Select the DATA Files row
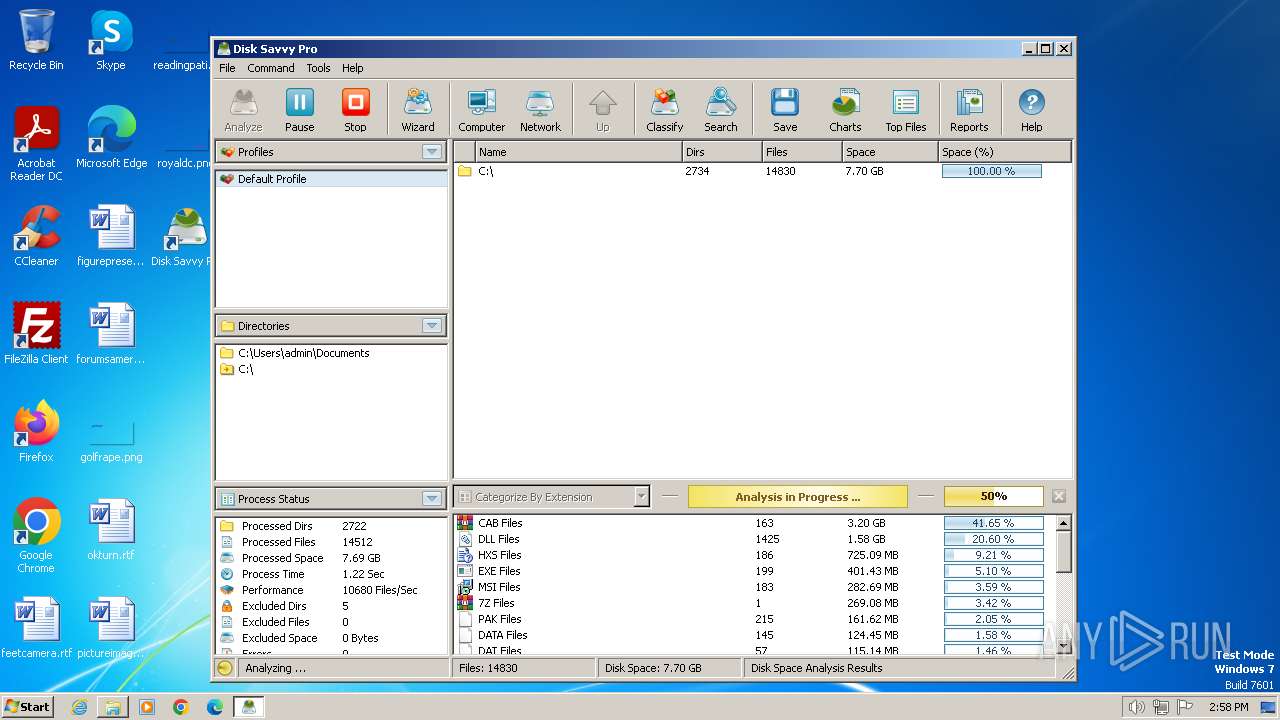 755,635
